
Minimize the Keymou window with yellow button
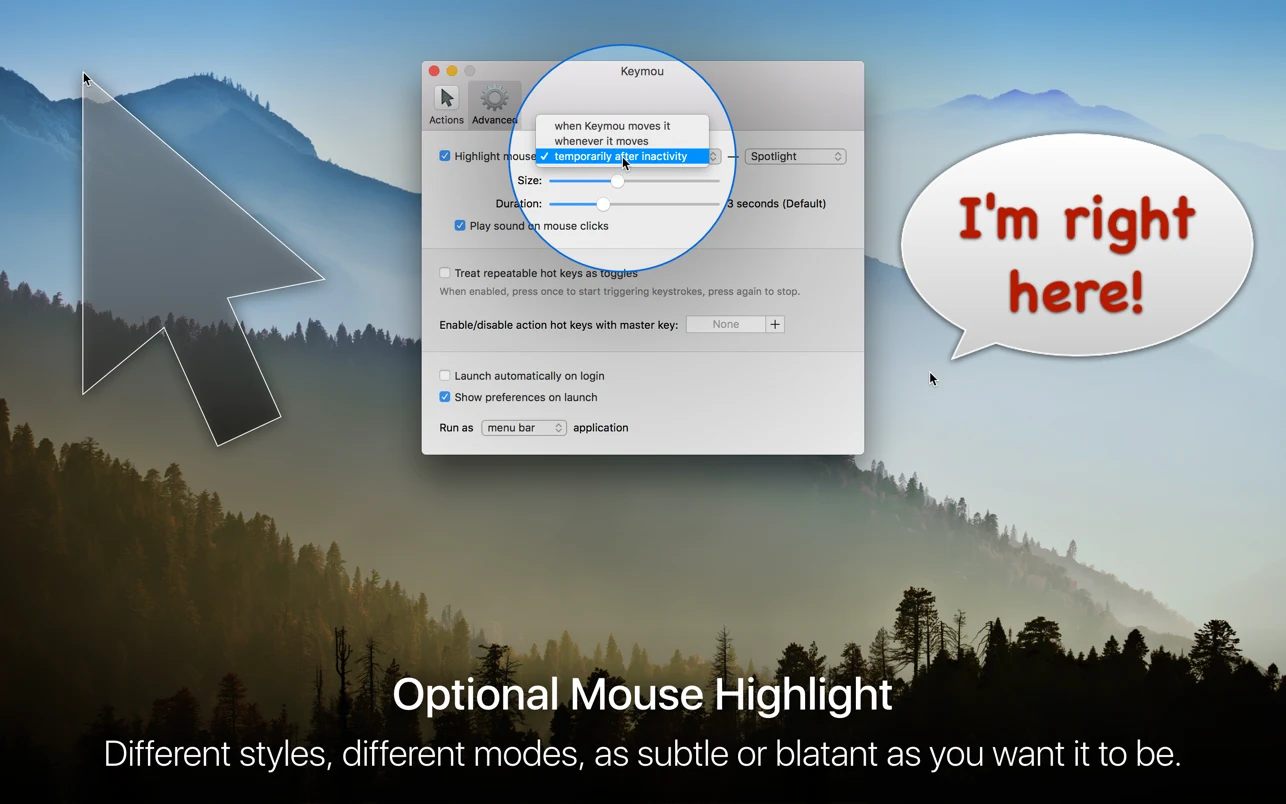coord(452,71)
